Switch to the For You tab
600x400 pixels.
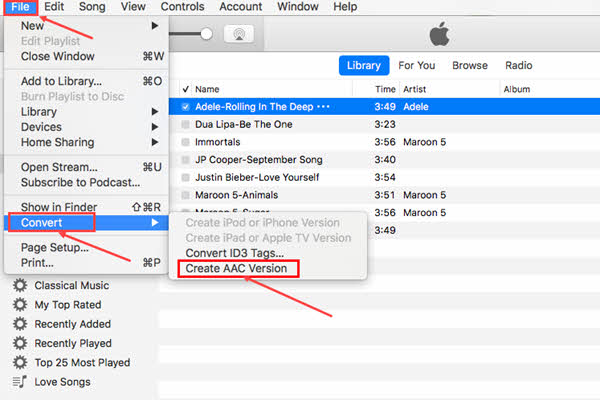[417, 65]
